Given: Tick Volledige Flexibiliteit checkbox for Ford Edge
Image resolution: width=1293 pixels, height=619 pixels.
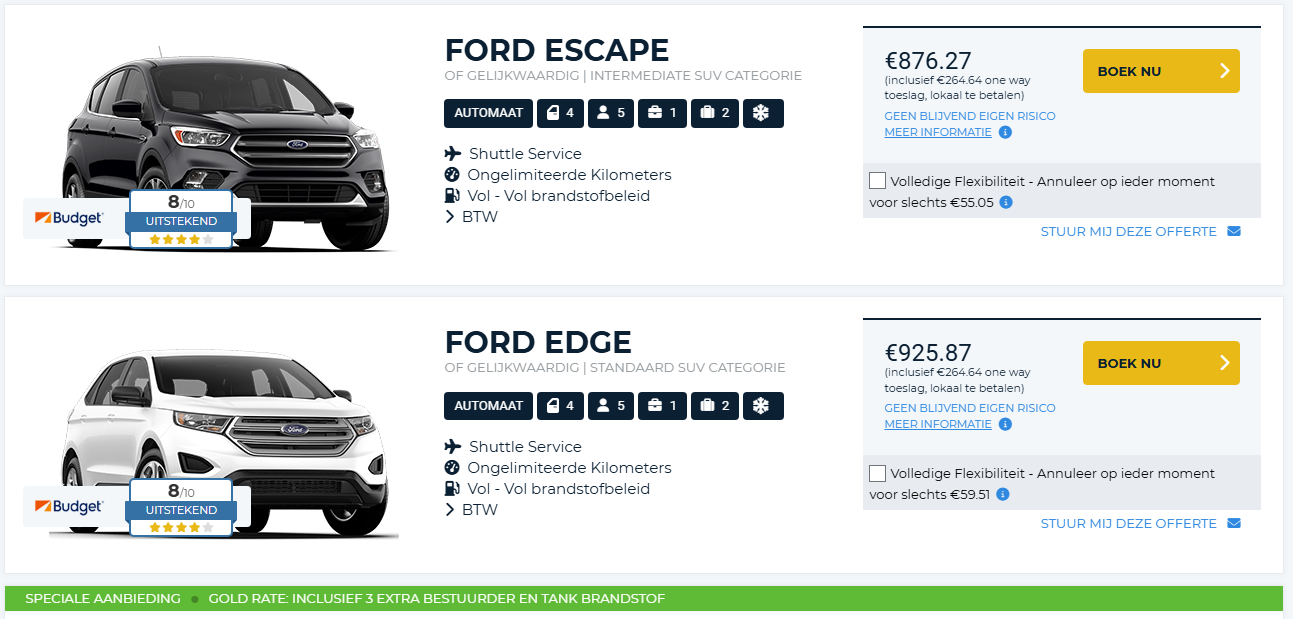Looking at the screenshot, I should coord(878,473).
